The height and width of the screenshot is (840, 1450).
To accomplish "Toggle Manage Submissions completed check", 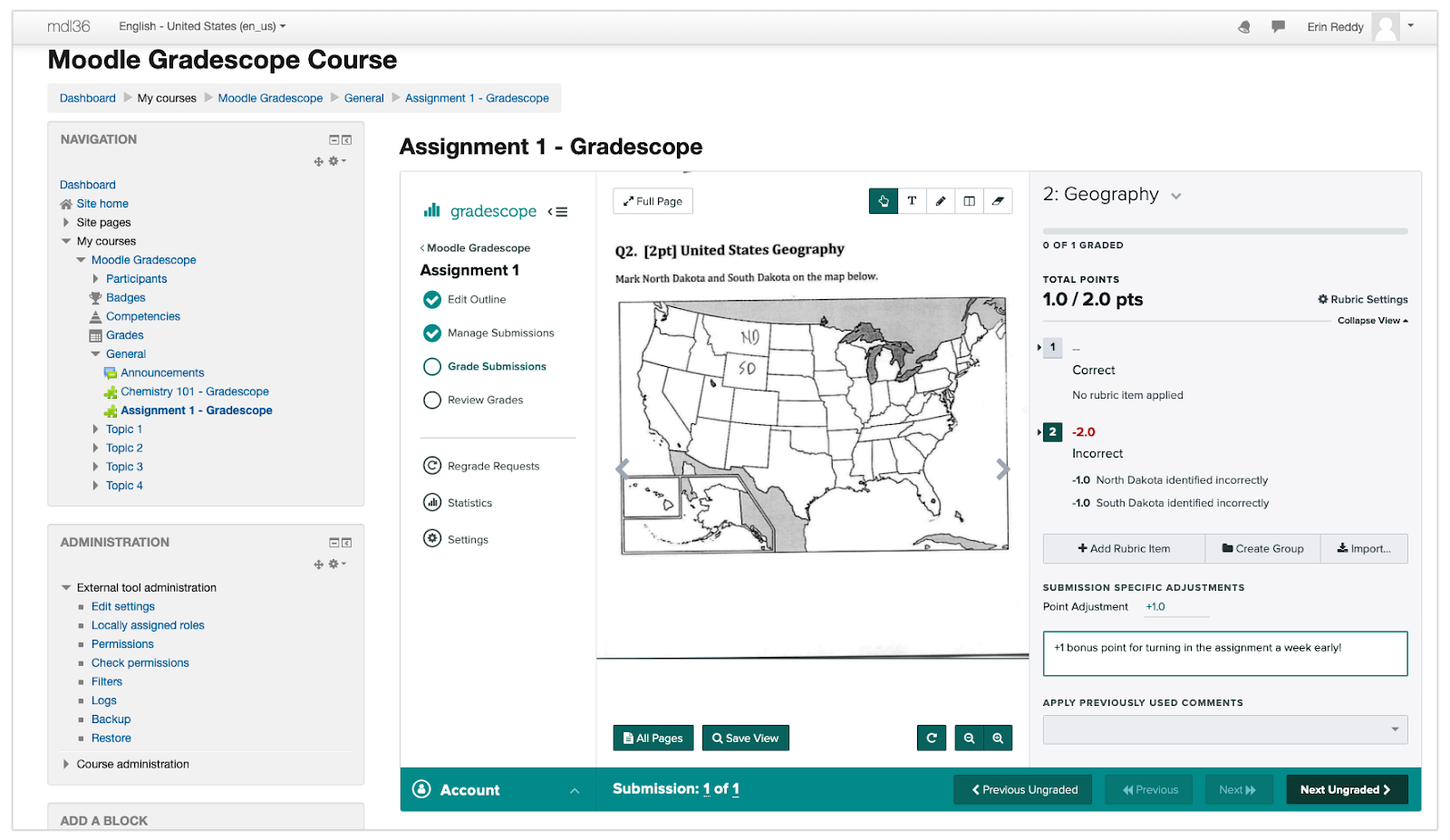I will point(432,333).
